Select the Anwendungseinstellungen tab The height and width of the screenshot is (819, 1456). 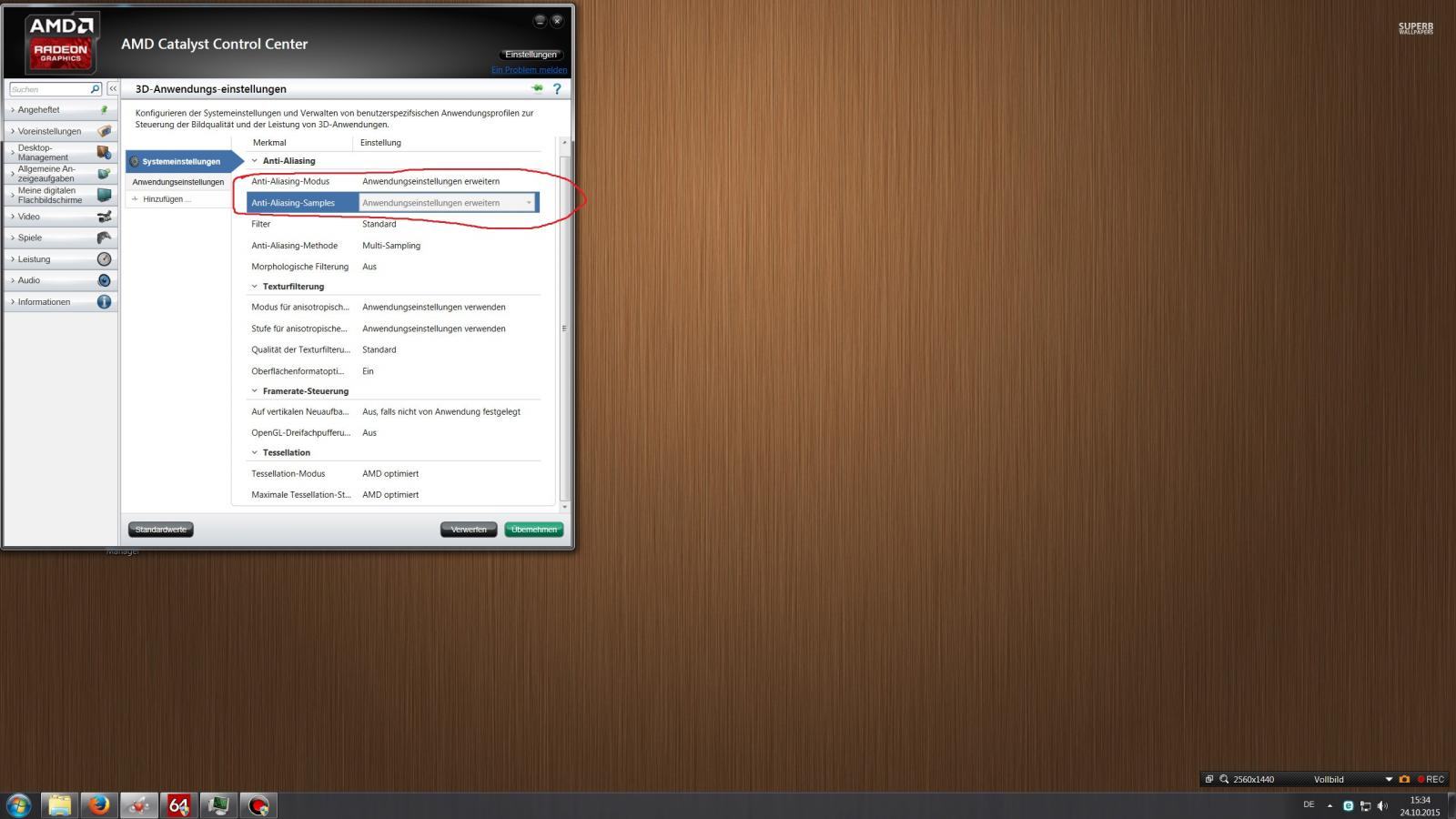point(178,182)
